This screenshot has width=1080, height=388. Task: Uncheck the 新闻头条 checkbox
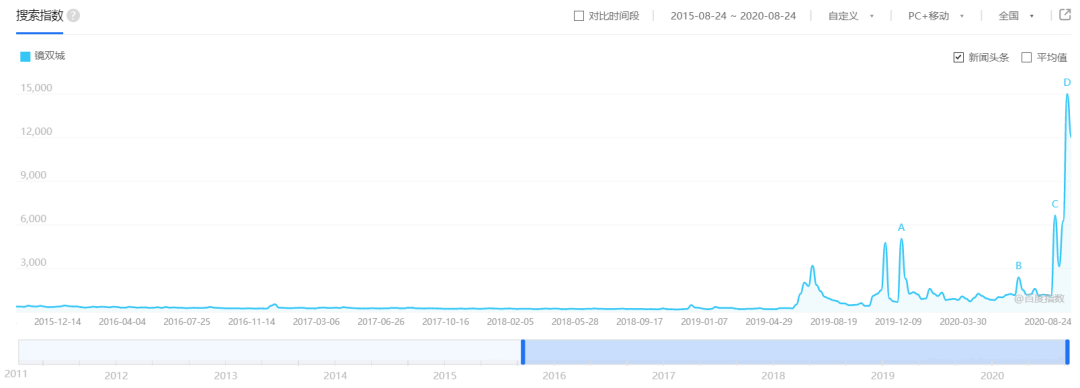tap(958, 57)
